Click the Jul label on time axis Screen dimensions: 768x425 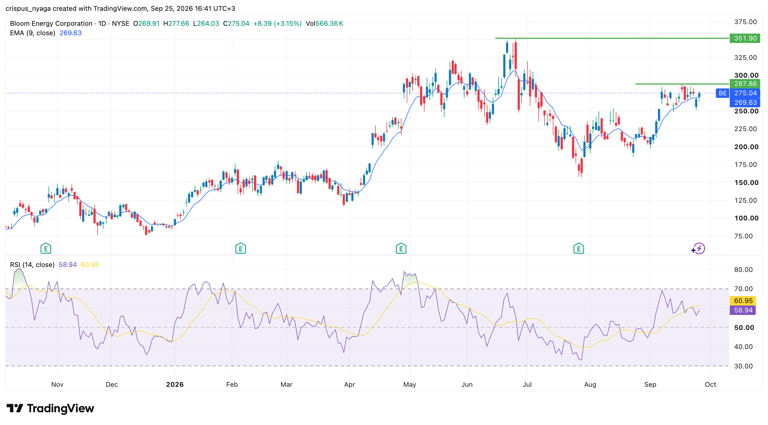coord(528,384)
